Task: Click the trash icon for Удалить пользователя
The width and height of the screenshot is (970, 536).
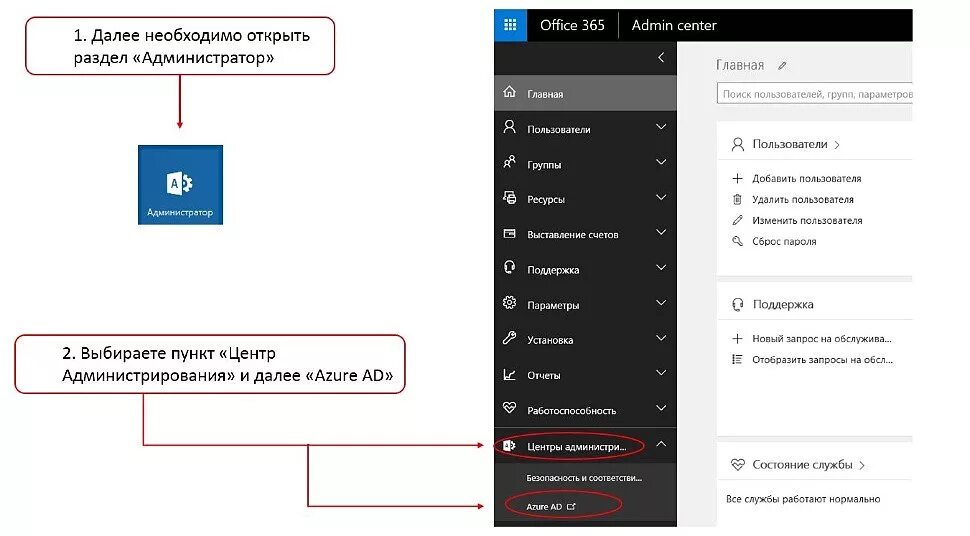Action: pyautogui.click(x=737, y=199)
